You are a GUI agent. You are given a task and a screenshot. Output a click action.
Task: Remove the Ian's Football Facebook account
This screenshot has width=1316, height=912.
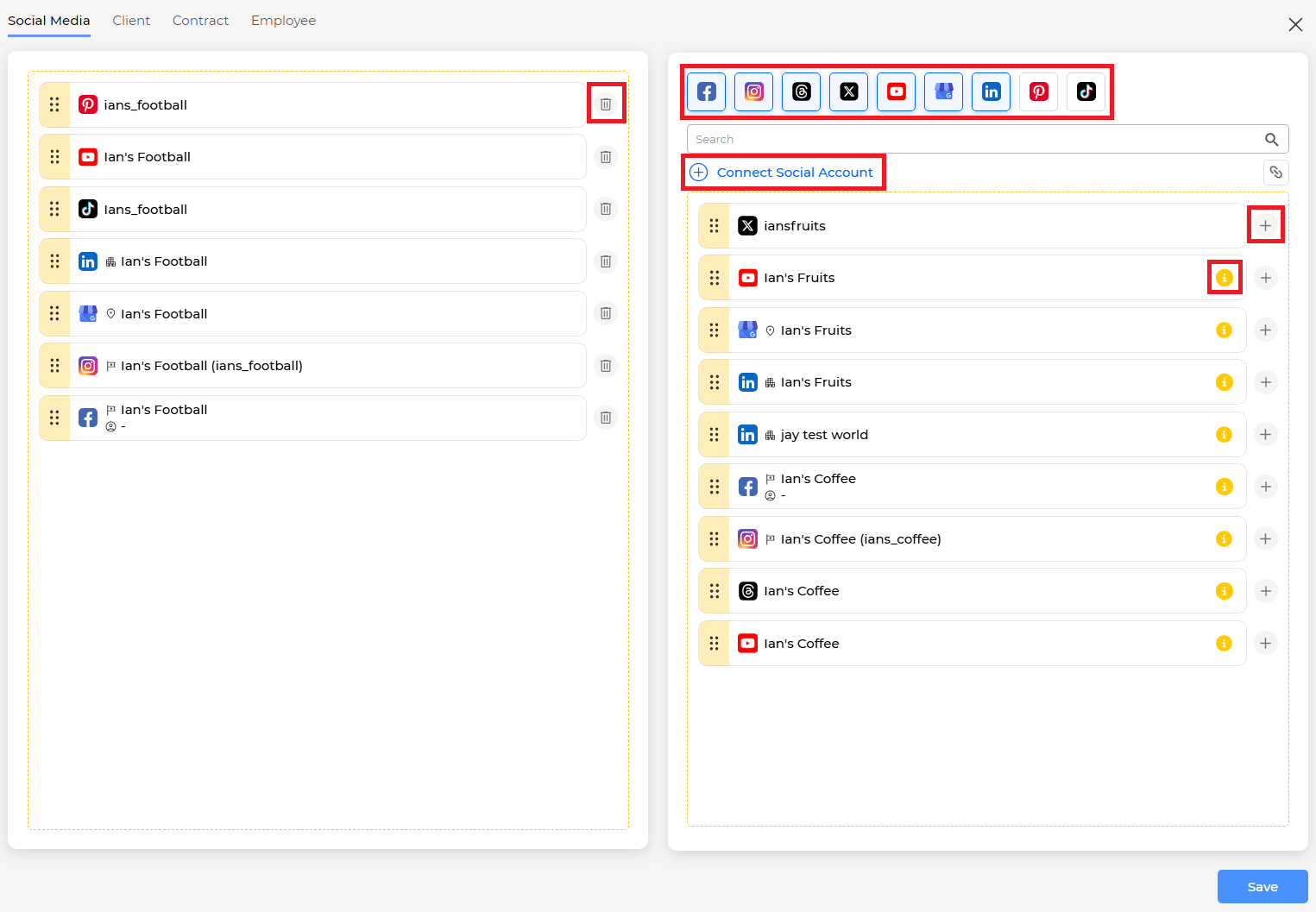pyautogui.click(x=606, y=418)
